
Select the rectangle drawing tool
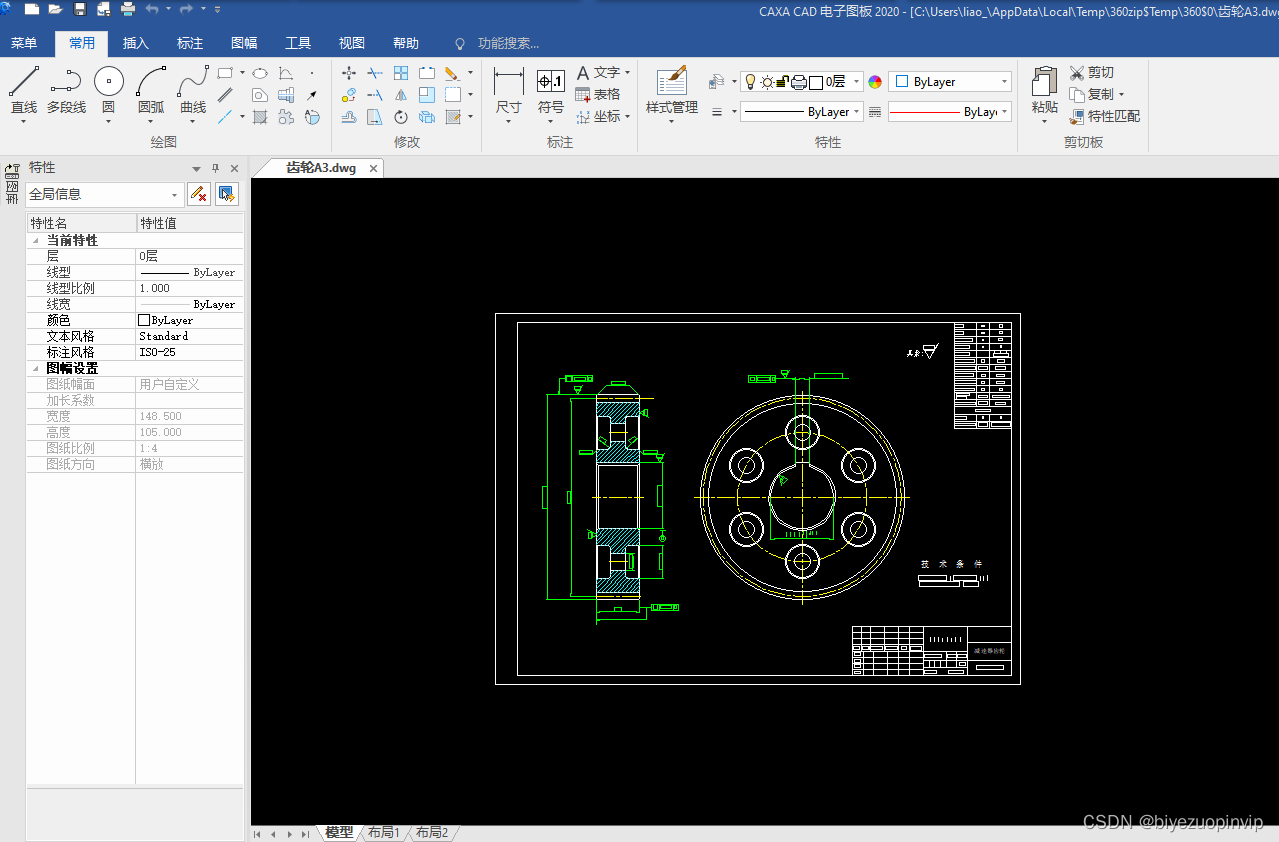pyautogui.click(x=225, y=73)
